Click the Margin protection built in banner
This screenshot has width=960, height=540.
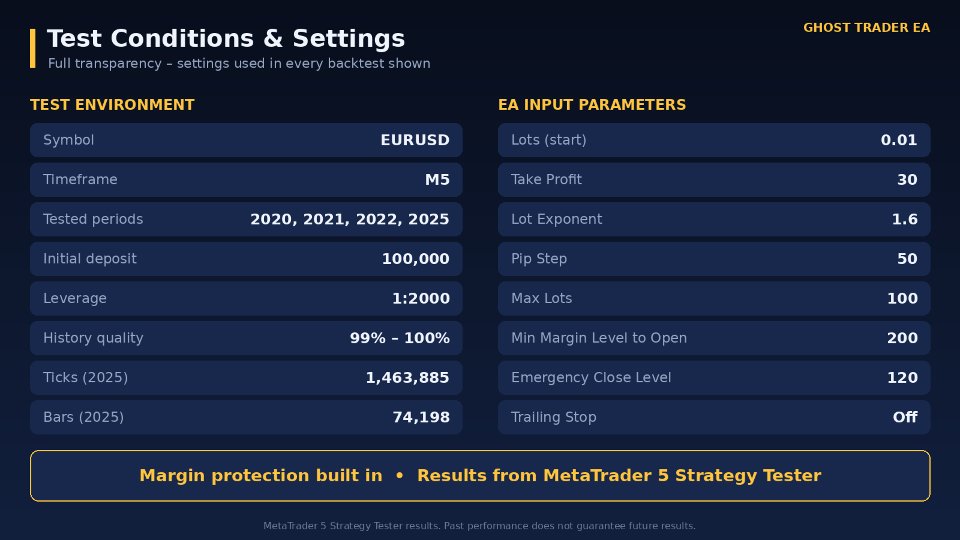(480, 476)
